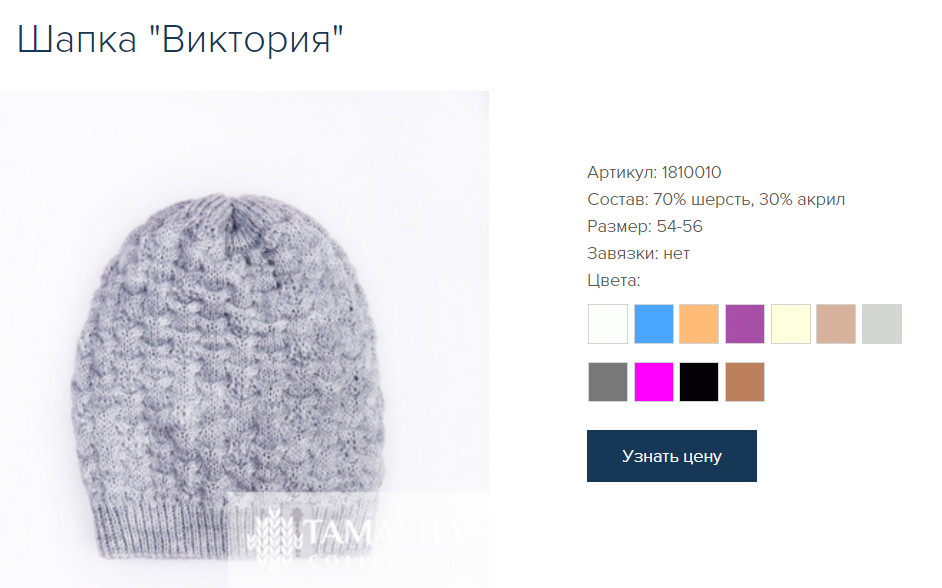The width and height of the screenshot is (942, 588).
Task: Click the Размер: 54-56 line
Action: point(645,226)
